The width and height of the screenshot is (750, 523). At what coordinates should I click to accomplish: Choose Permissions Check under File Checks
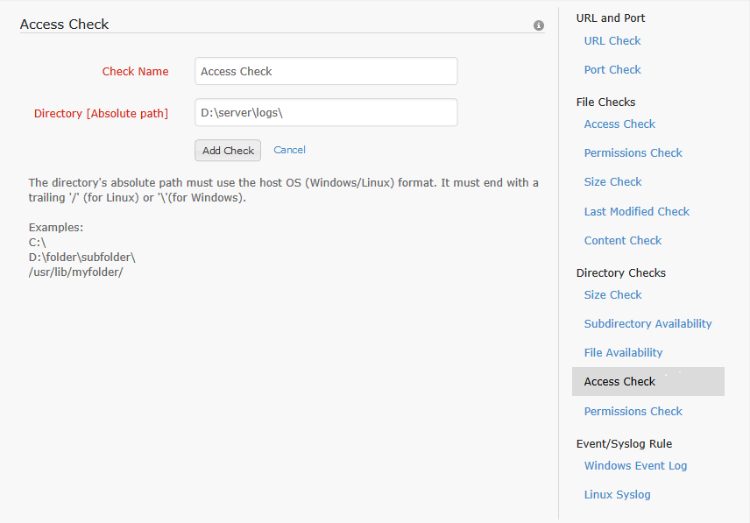(633, 153)
